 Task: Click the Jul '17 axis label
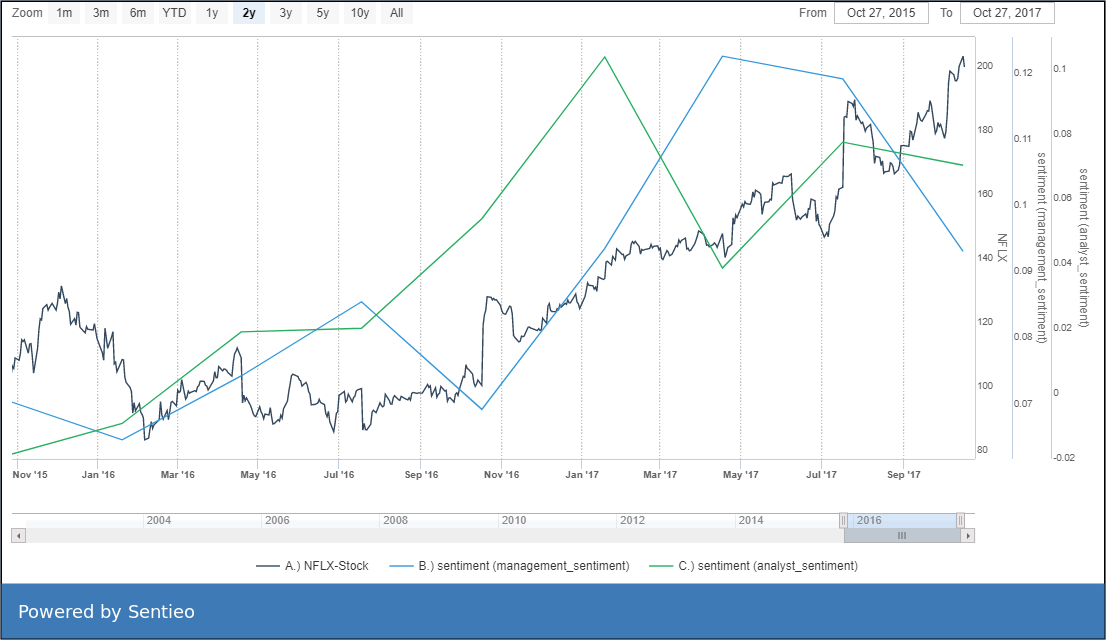point(822,474)
